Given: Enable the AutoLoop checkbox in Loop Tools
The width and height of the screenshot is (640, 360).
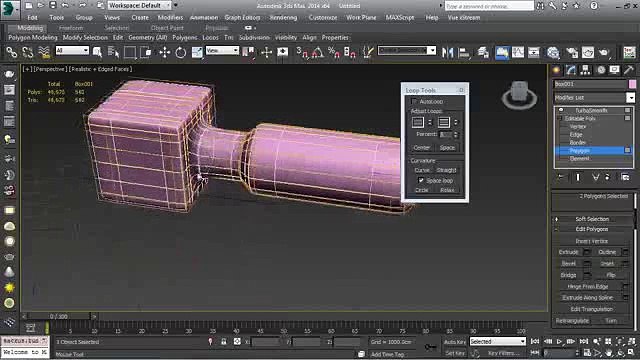Looking at the screenshot, I should (414, 101).
